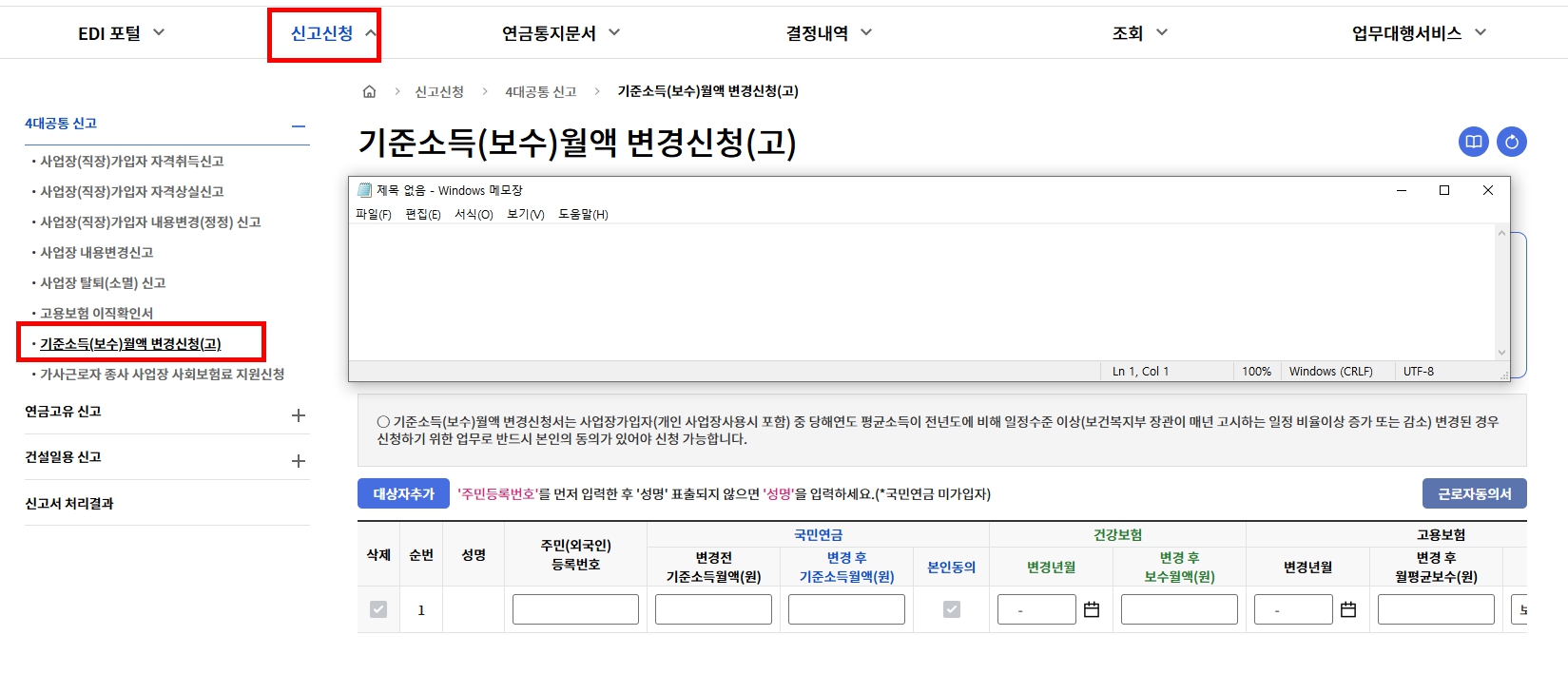The width and height of the screenshot is (1568, 693).
Task: Click the Notepad UTF-8 status entry
Action: pyautogui.click(x=1419, y=372)
